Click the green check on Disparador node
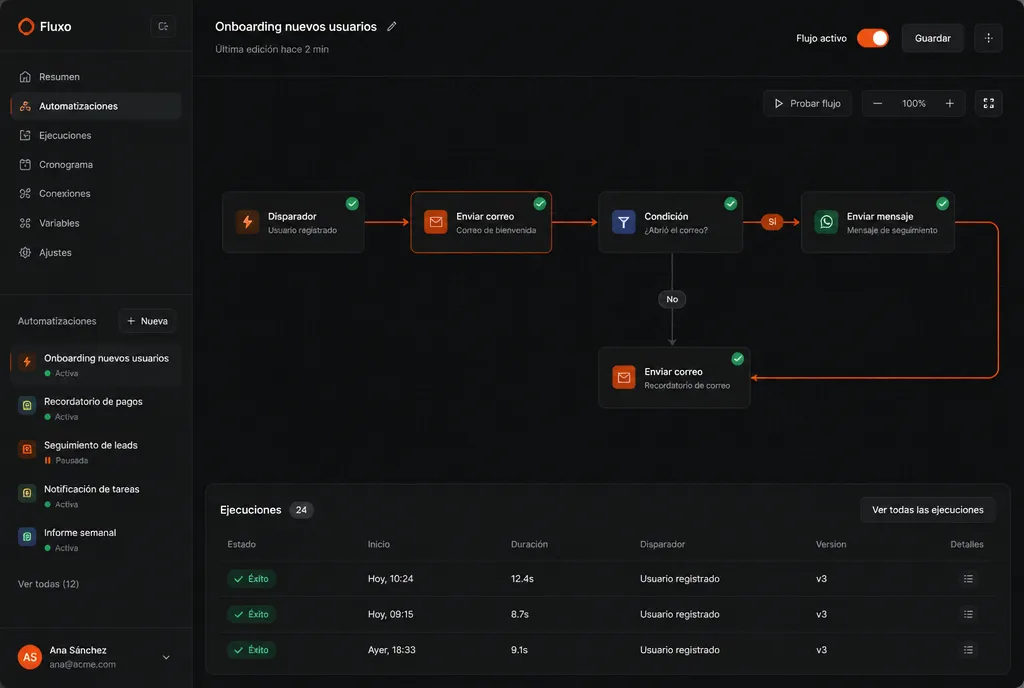This screenshot has width=1024, height=688. (352, 204)
